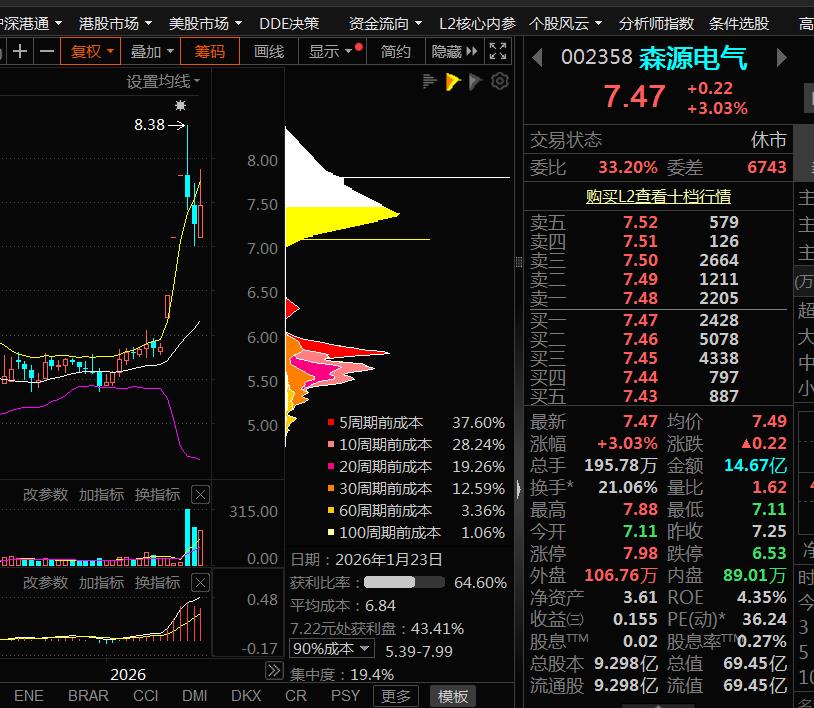Image resolution: width=814 pixels, height=708 pixels.
Task: Expand indicator list double-arrow icon
Action: click(x=274, y=670)
